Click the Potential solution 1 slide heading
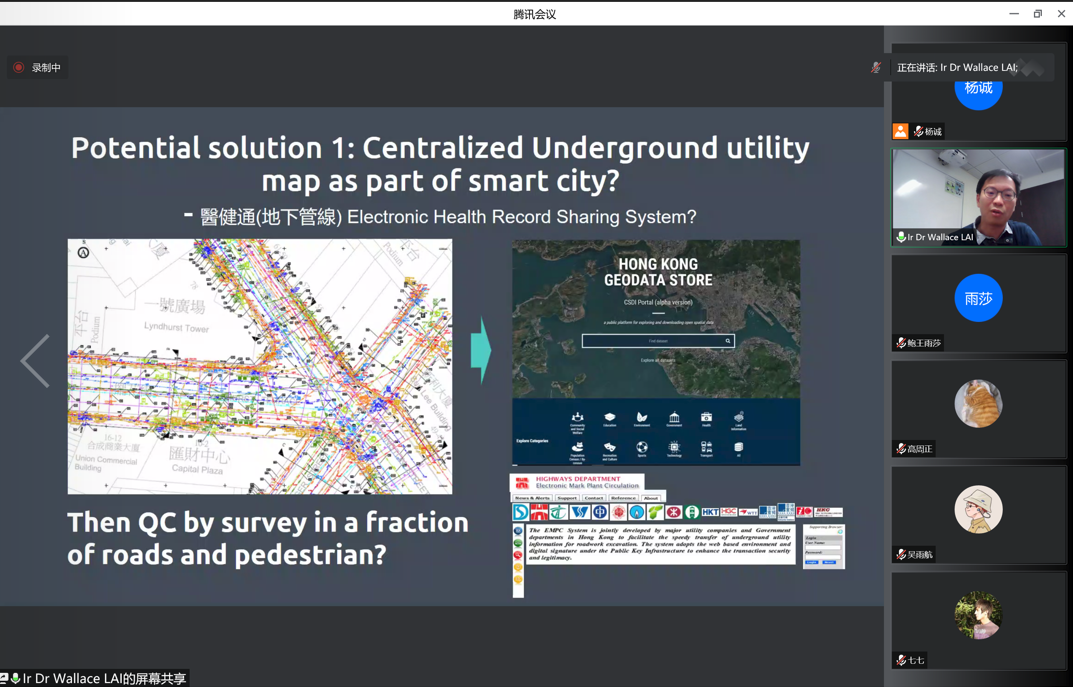The image size is (1073, 687). pos(440,164)
